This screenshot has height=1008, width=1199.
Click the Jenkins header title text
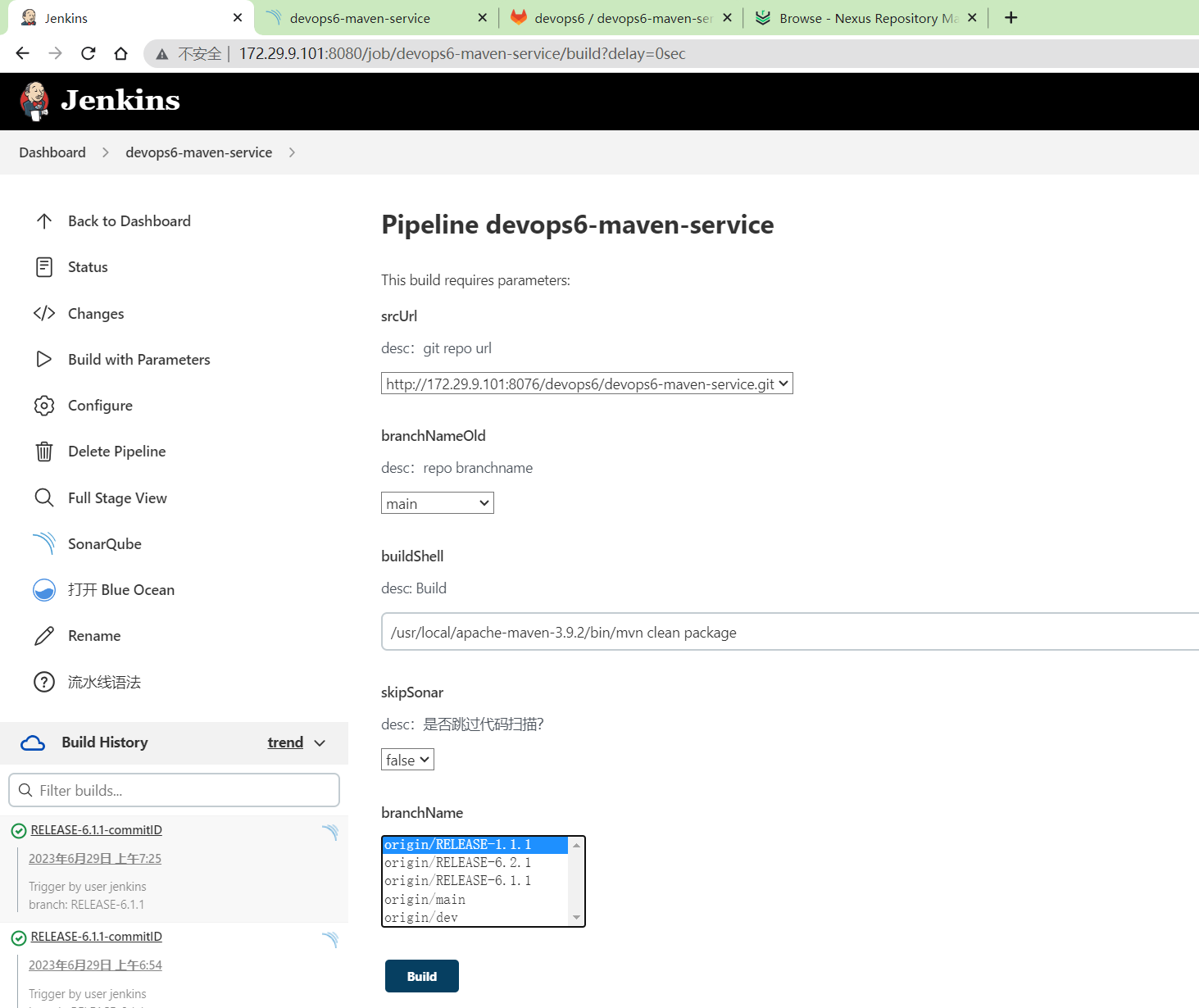click(x=120, y=100)
